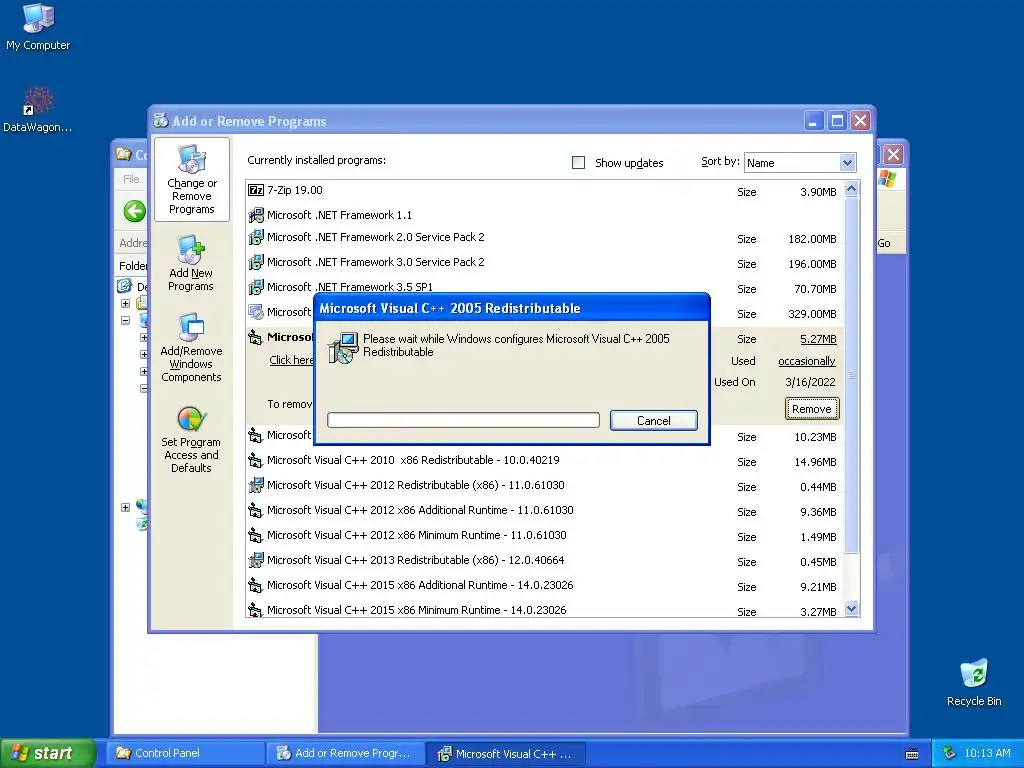
Task: Select Visual C++ 2013 Redistributable (x86) icon
Action: point(255,560)
